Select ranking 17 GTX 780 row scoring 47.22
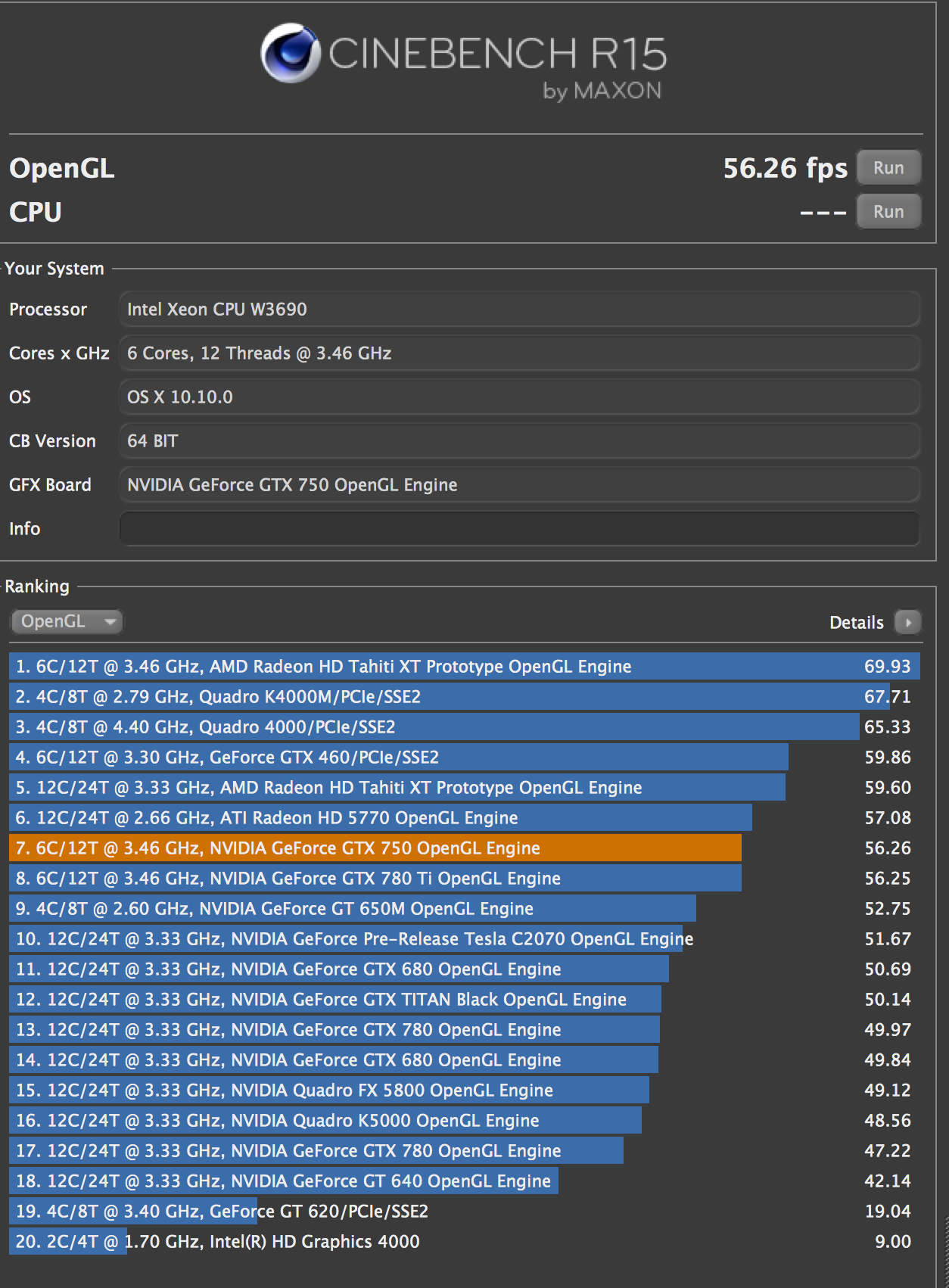 [x=465, y=1150]
